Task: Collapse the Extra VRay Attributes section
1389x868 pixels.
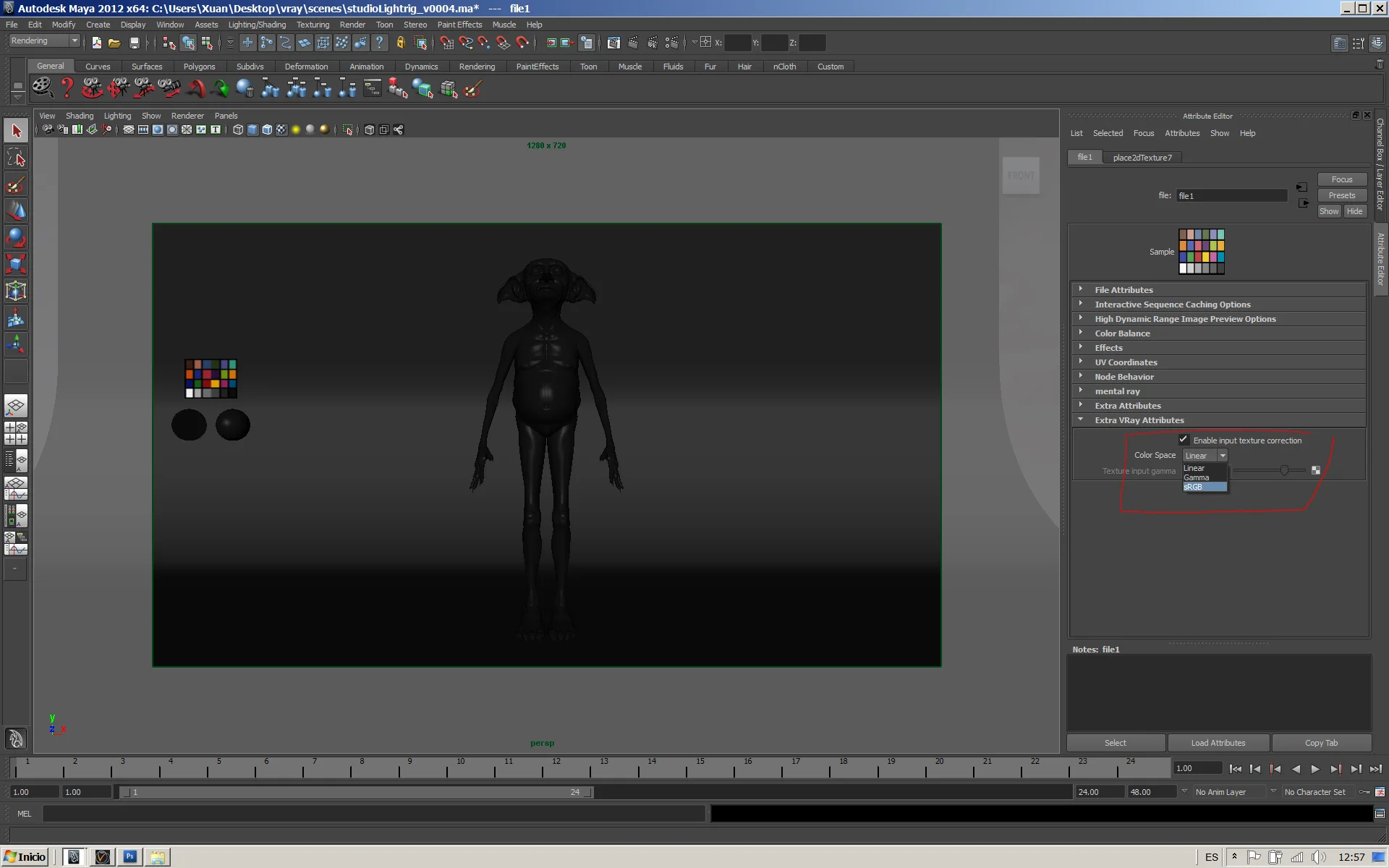Action: point(1139,420)
